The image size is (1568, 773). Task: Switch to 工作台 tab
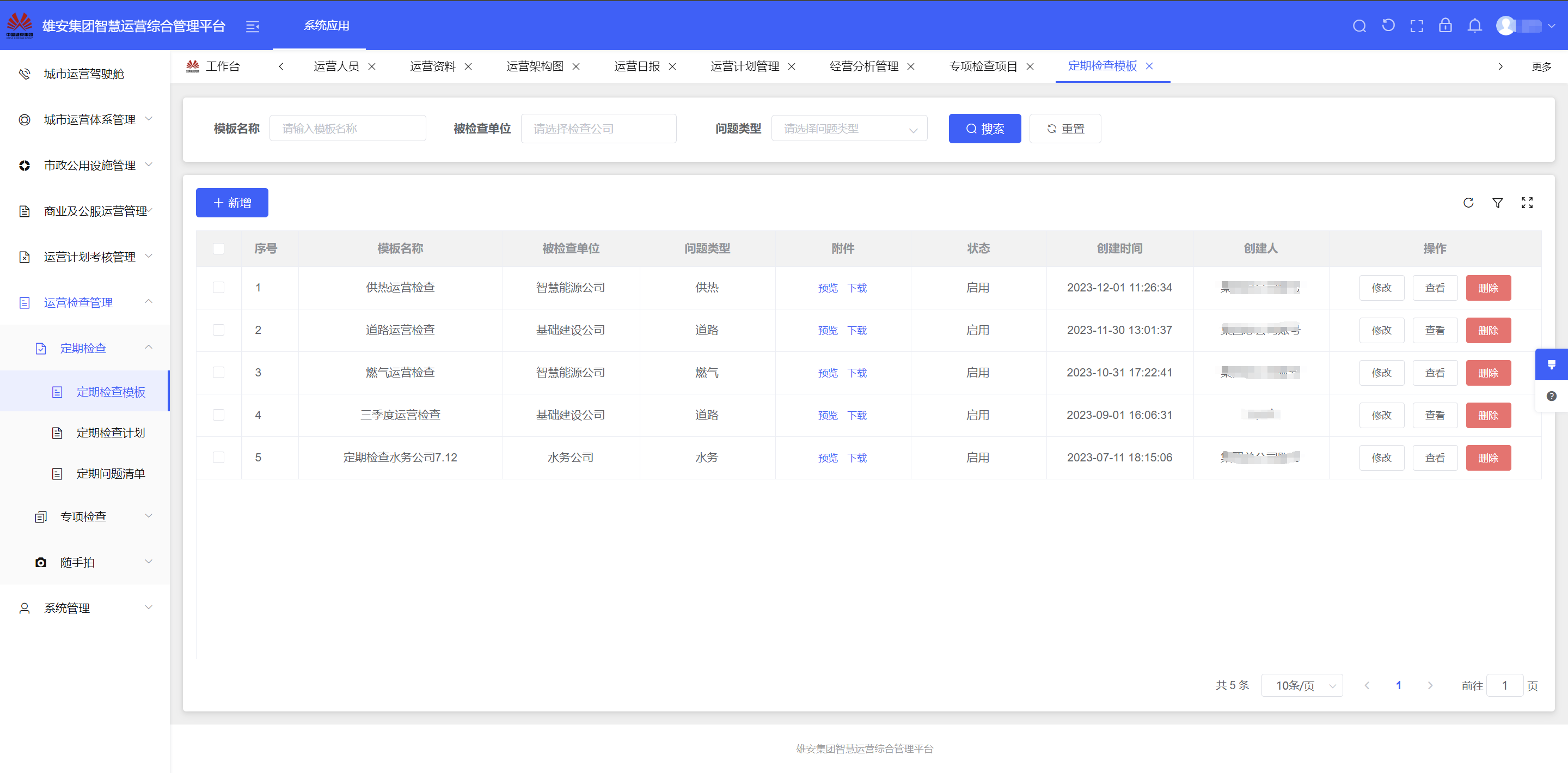tap(213, 66)
